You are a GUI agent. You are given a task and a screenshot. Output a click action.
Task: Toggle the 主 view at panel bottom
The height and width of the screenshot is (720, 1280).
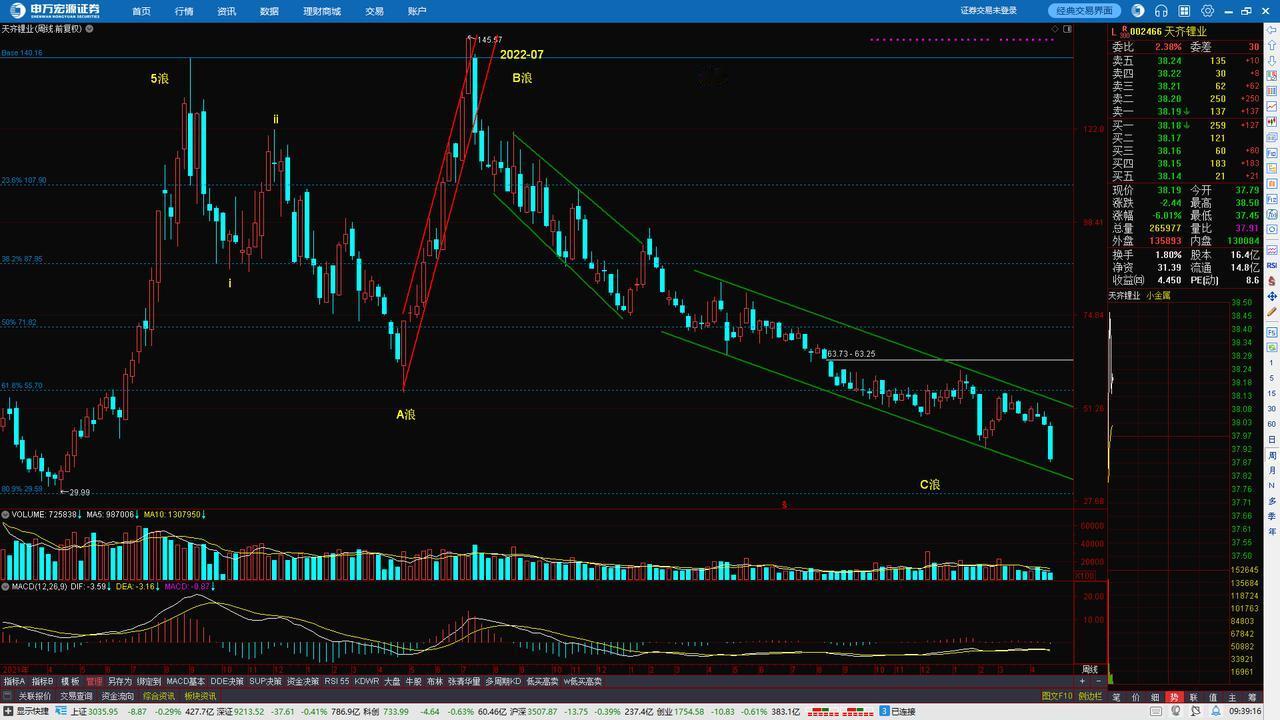click(x=1232, y=697)
